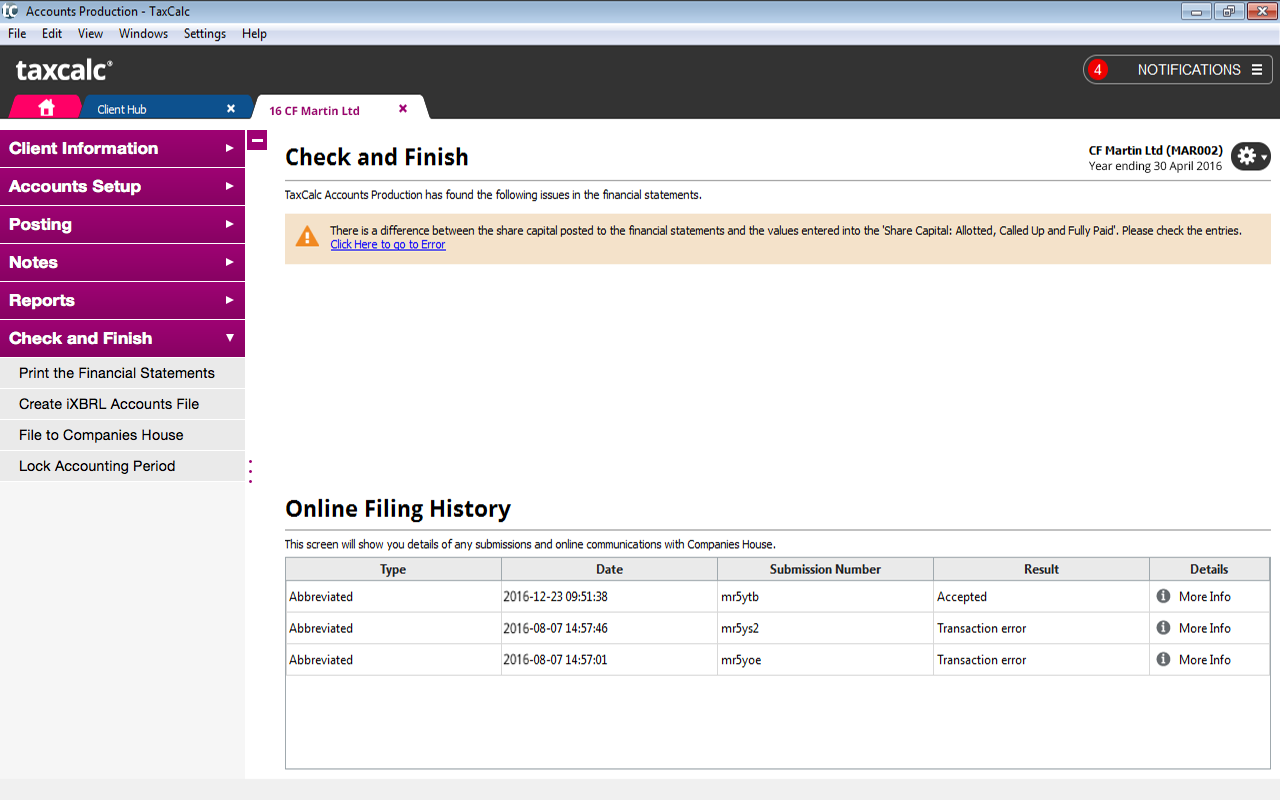Click submission number mr5yoe
Image resolution: width=1280 pixels, height=800 pixels.
[x=741, y=660]
